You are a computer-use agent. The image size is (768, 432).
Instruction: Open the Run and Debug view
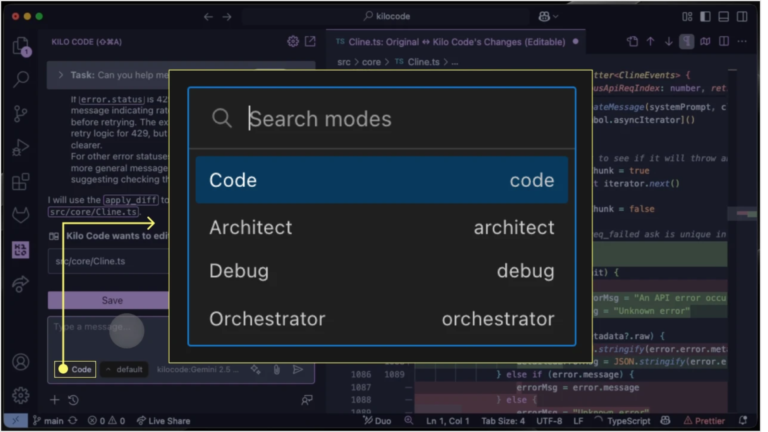[x=21, y=147]
